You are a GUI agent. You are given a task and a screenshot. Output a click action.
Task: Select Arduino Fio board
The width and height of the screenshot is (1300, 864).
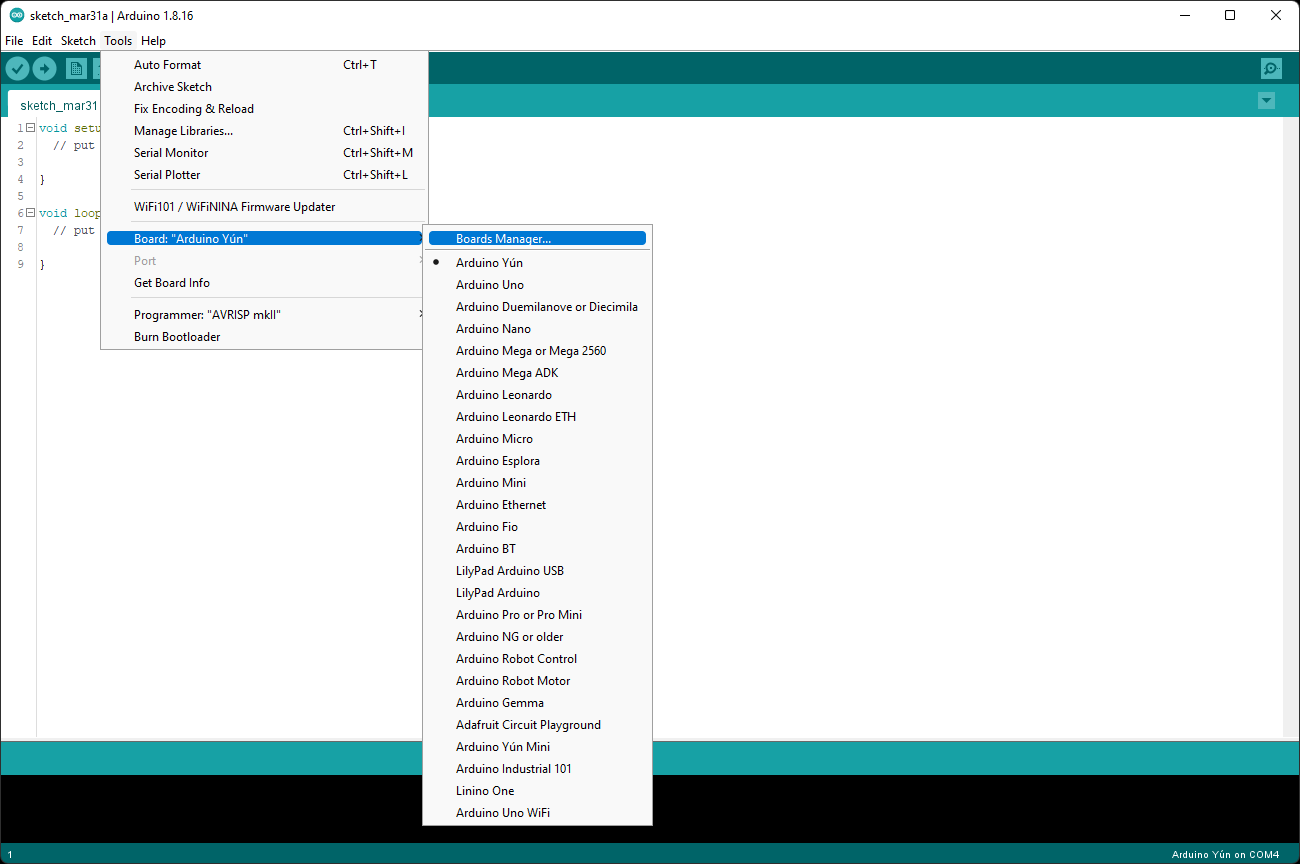pos(537,527)
